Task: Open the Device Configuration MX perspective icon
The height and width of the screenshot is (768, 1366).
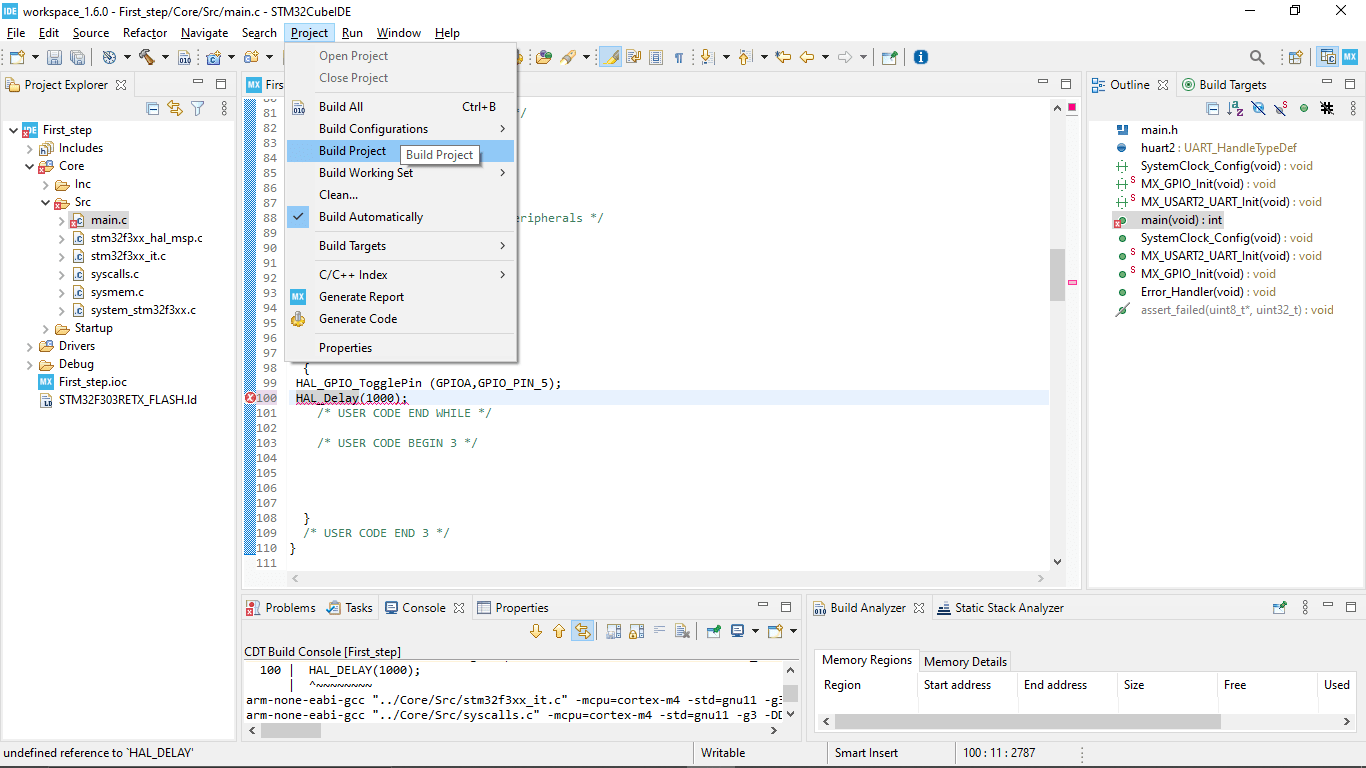Action: [x=1350, y=58]
